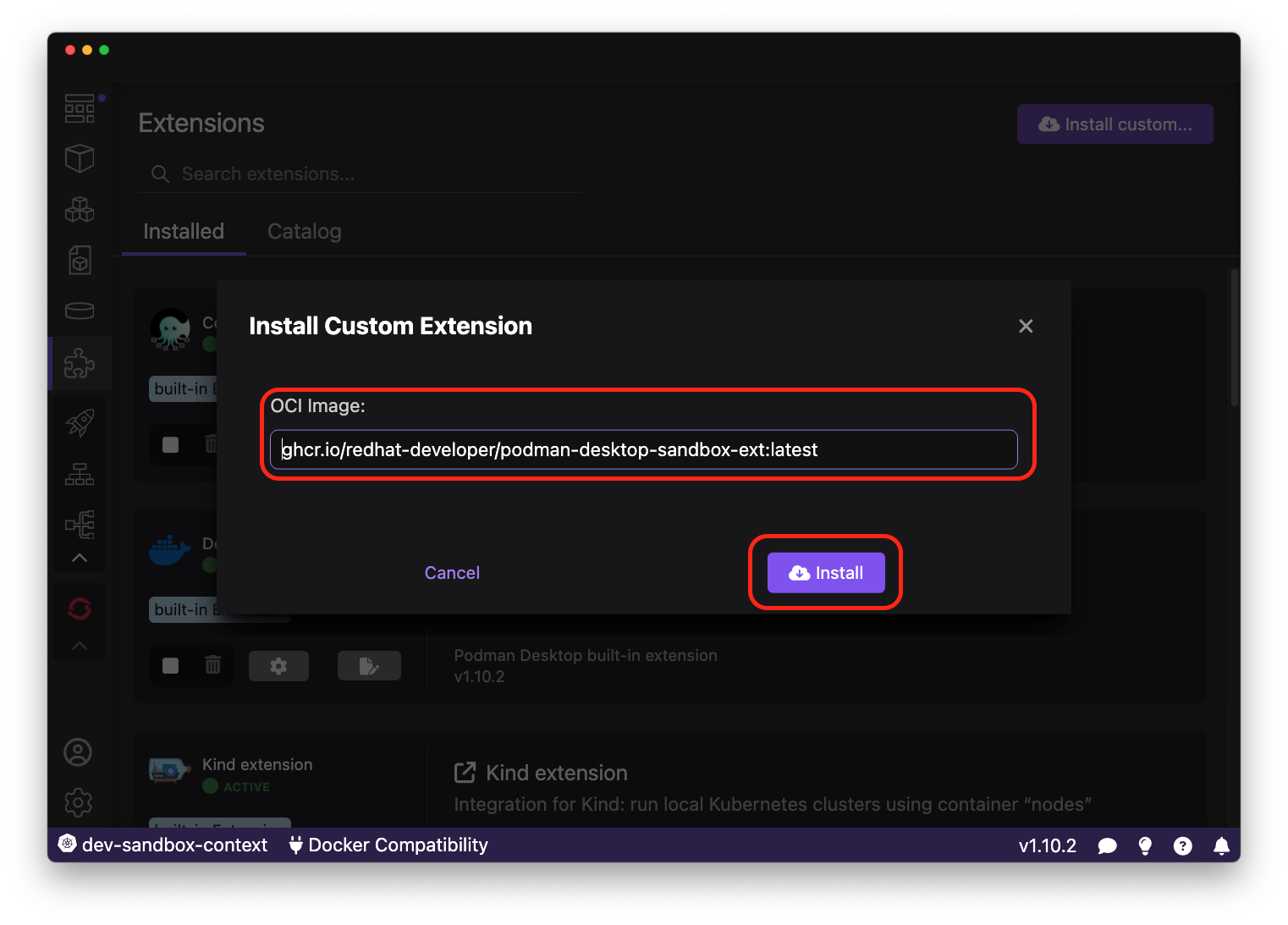Viewport: 1288px width, 925px height.
Task: Open Kind extension details link icon
Action: pos(465,772)
